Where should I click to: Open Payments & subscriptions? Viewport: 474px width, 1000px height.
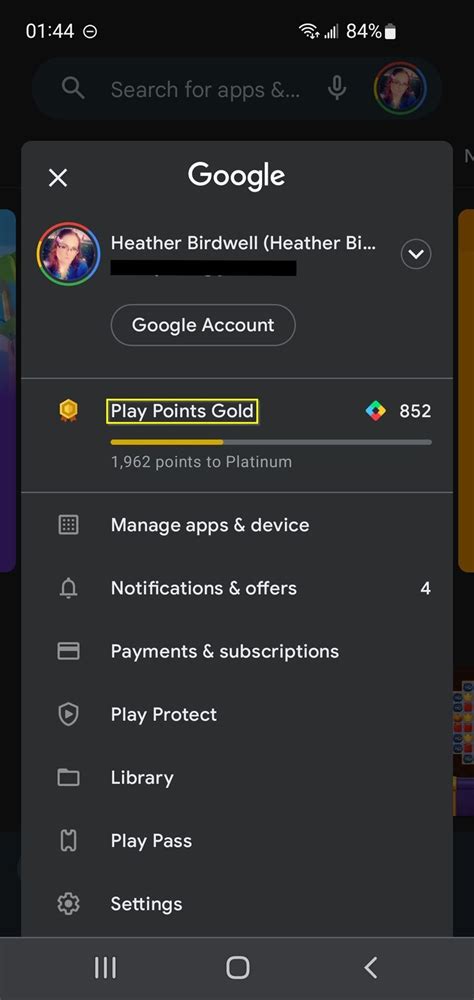pos(237,651)
